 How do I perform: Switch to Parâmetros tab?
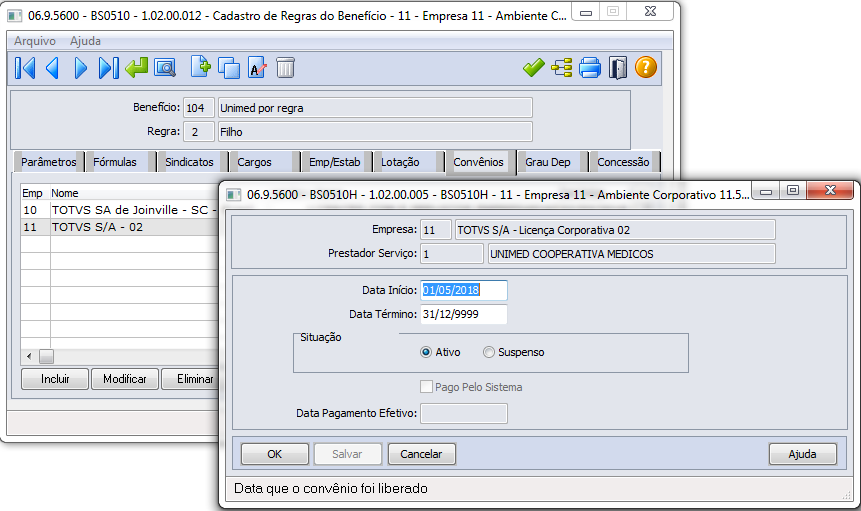[48, 162]
